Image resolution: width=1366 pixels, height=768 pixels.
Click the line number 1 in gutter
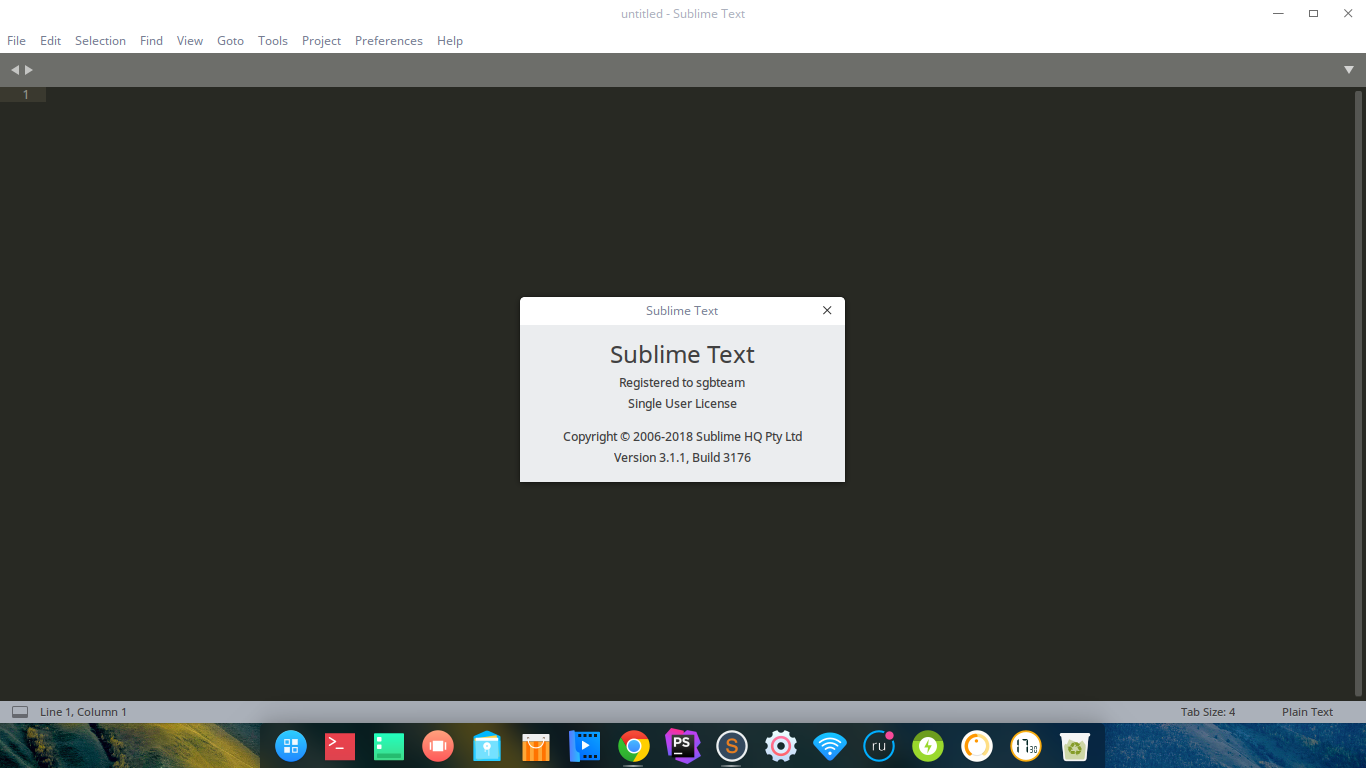[x=27, y=95]
